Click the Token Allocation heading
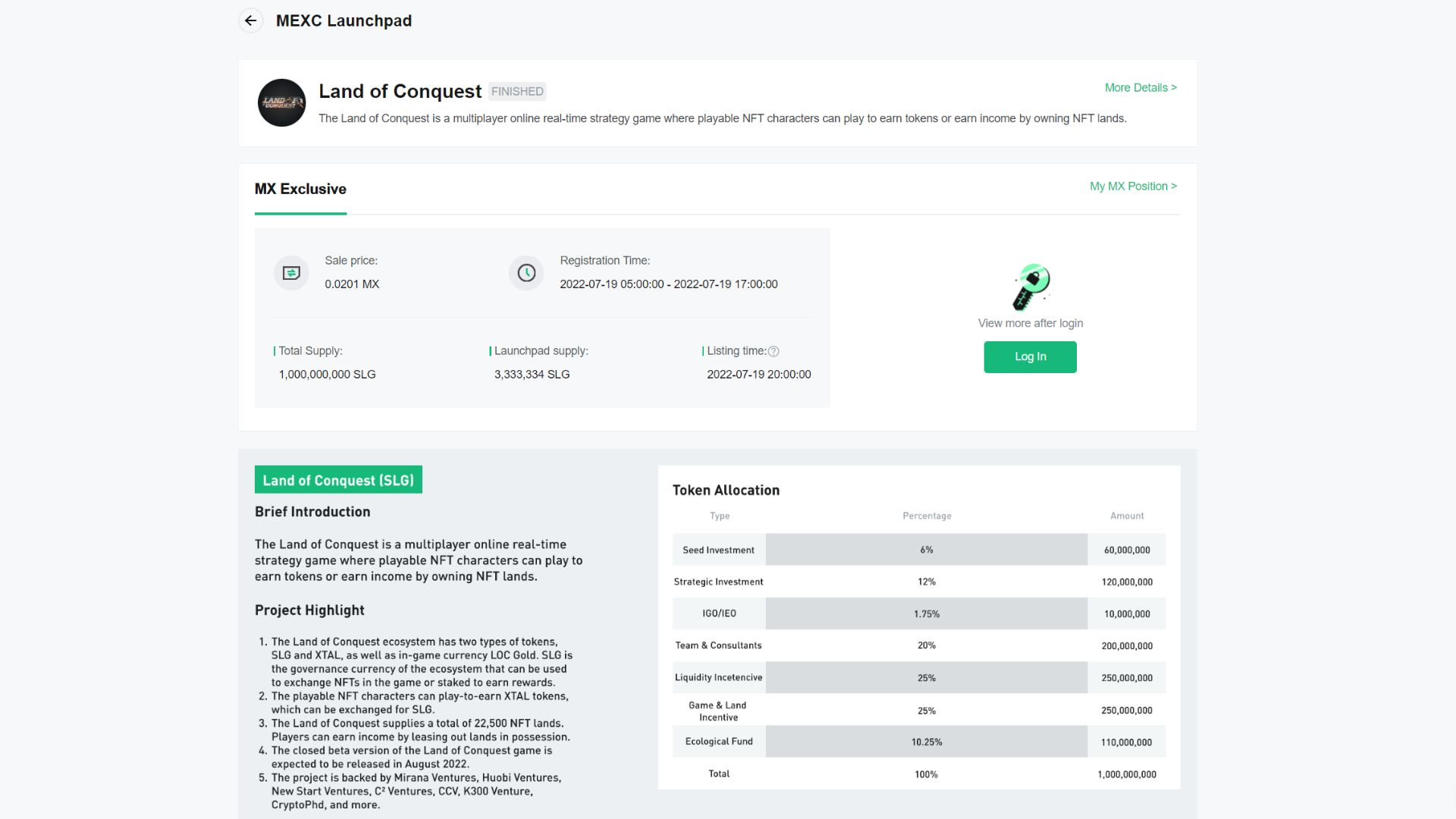 [x=726, y=491]
